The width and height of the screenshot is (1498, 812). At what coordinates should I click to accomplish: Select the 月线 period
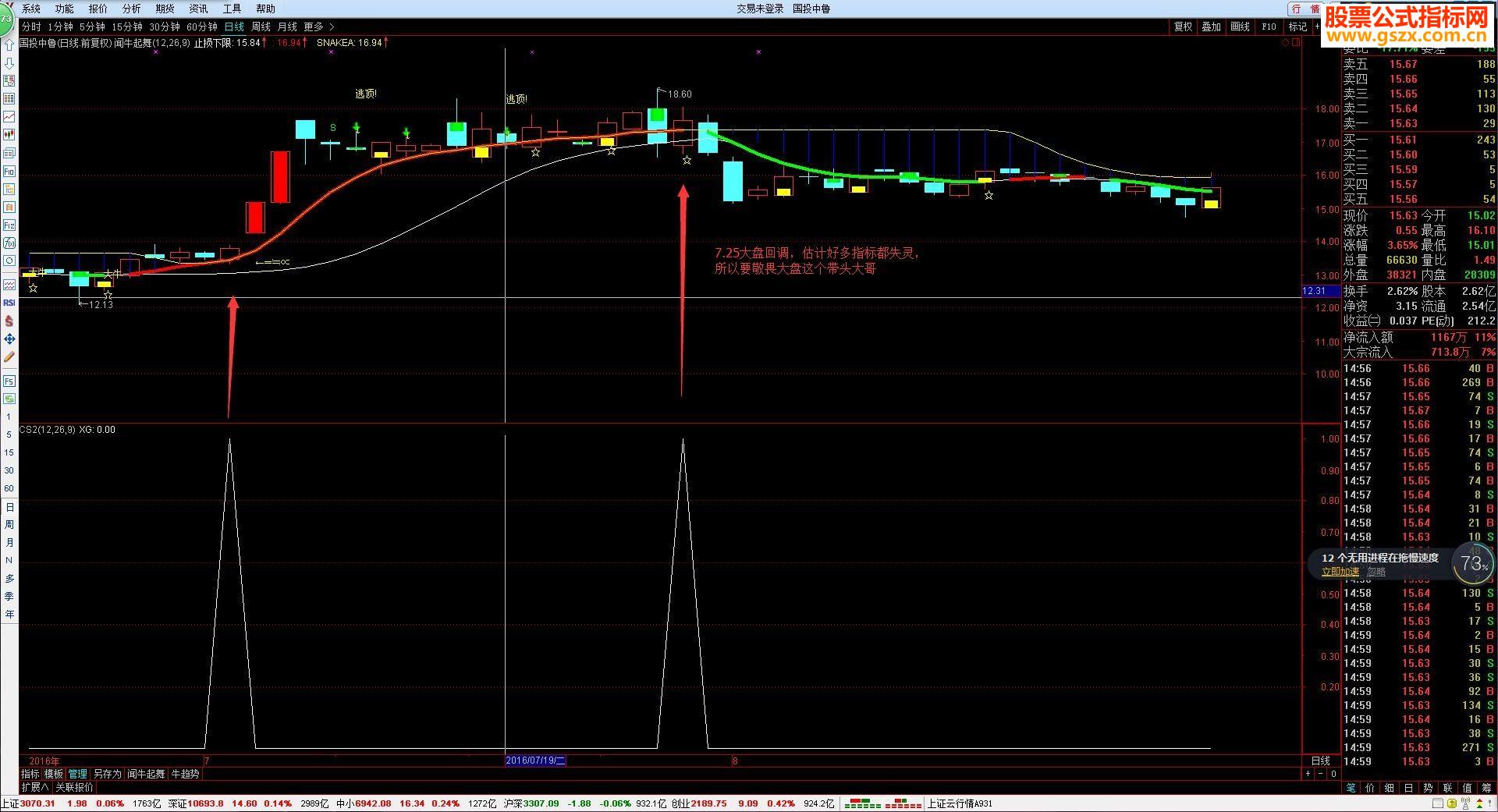287,27
